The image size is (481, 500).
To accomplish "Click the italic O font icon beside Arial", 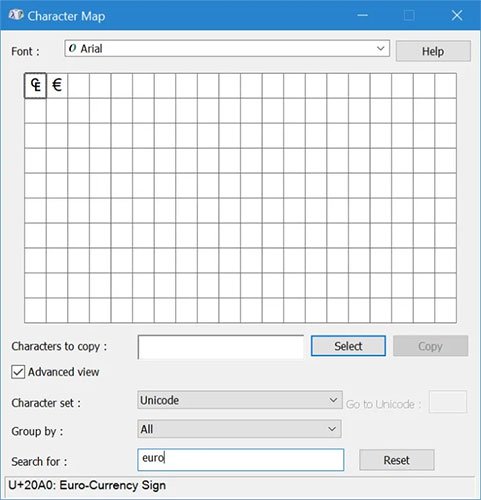I will pyautogui.click(x=72, y=49).
